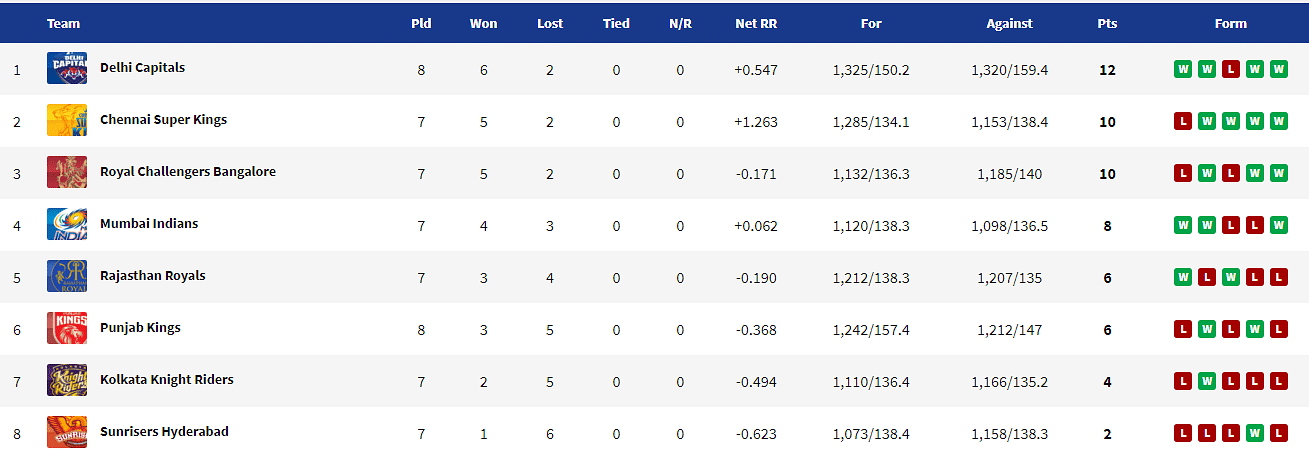
Task: Select the Kolkata Knight Riders team name
Action: pos(167,380)
